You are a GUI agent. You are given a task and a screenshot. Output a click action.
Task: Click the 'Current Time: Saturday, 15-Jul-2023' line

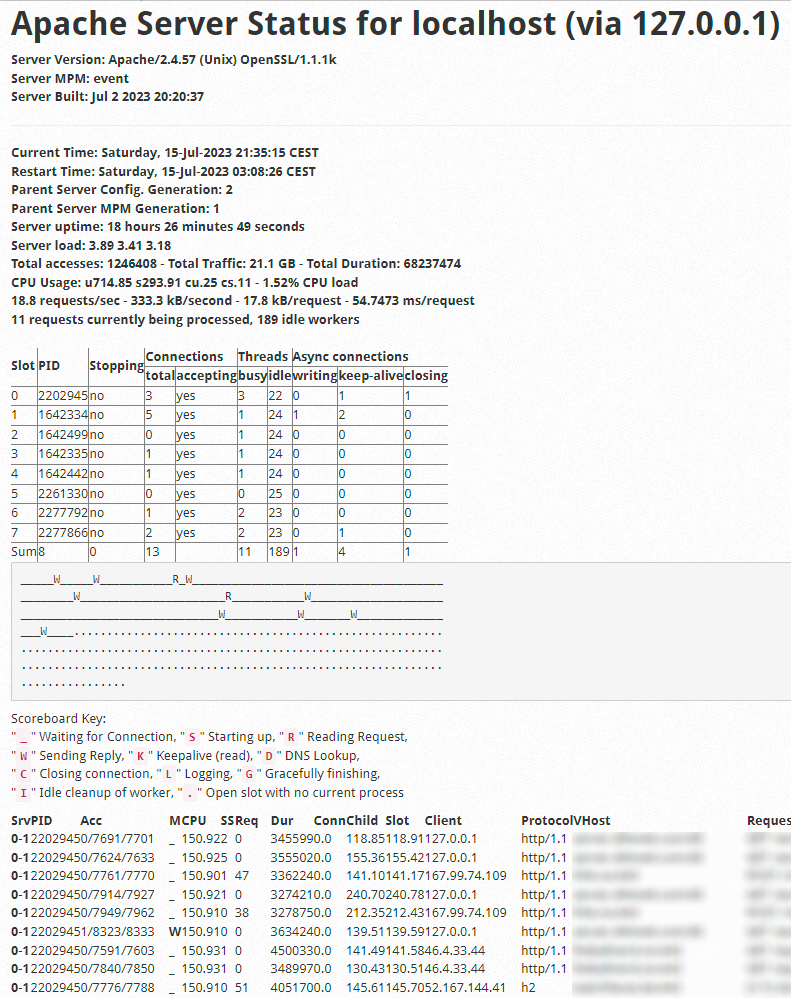165,153
